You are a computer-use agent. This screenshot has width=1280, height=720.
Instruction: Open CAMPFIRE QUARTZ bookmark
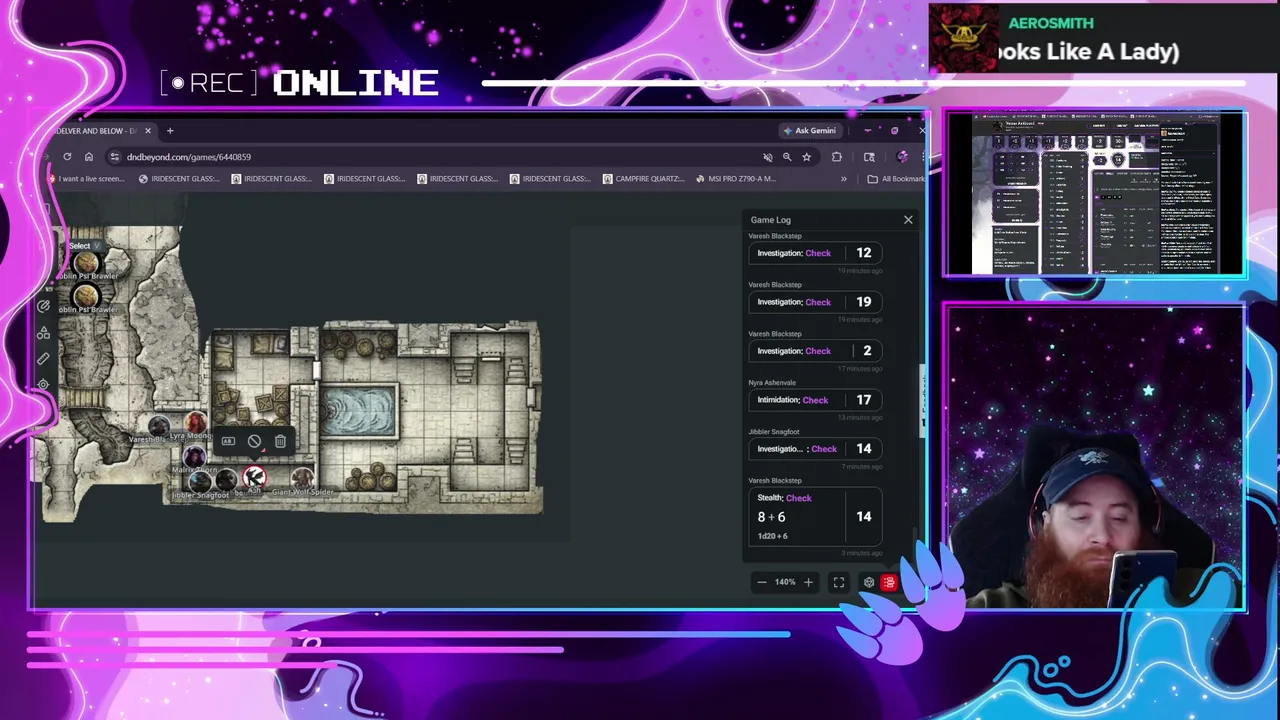(644, 179)
